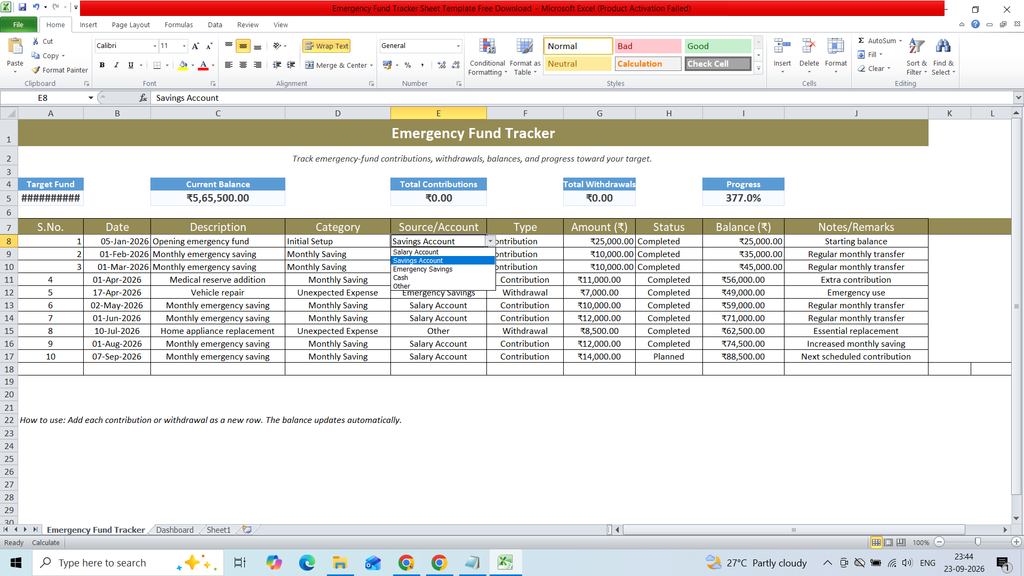Viewport: 1024px width, 576px height.
Task: Click the borders icon
Action: click(157, 65)
